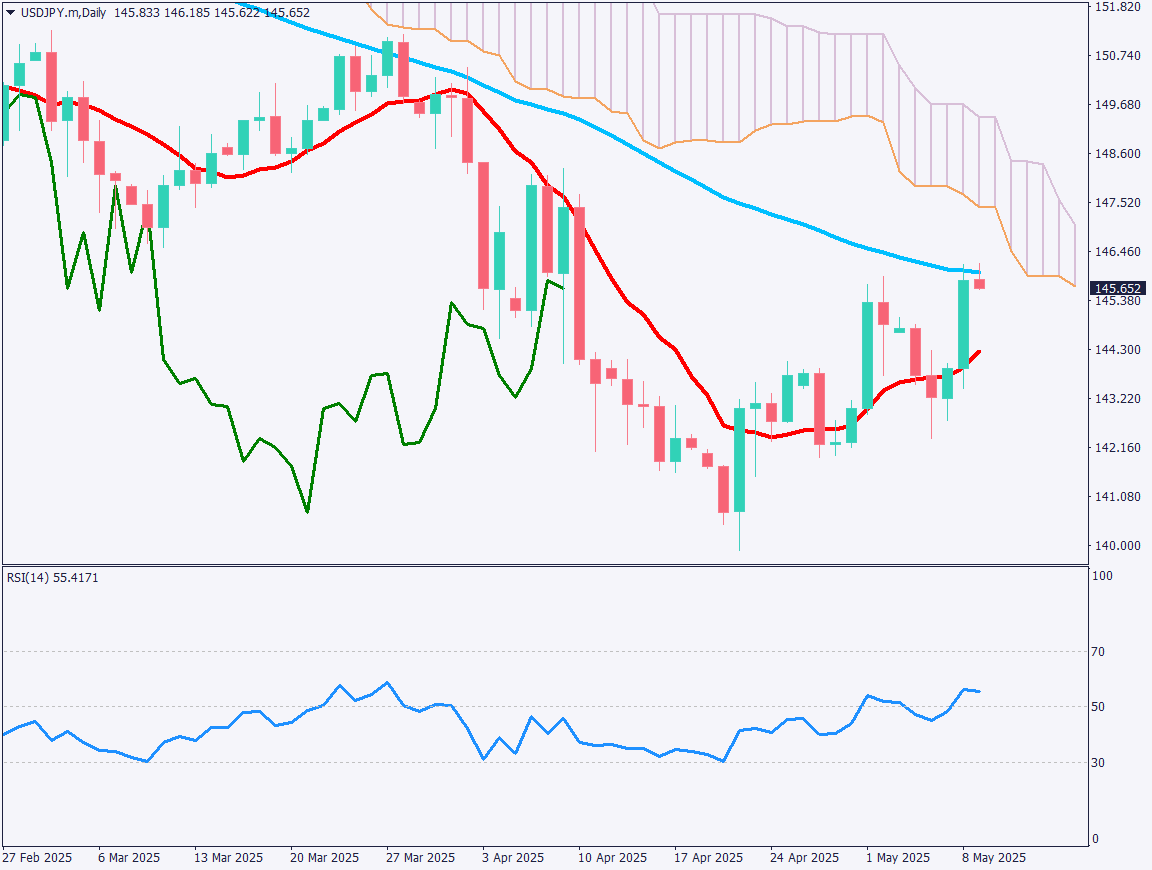The width and height of the screenshot is (1152, 870).
Task: Click the RSI 30 level label
Action: [x=1100, y=761]
